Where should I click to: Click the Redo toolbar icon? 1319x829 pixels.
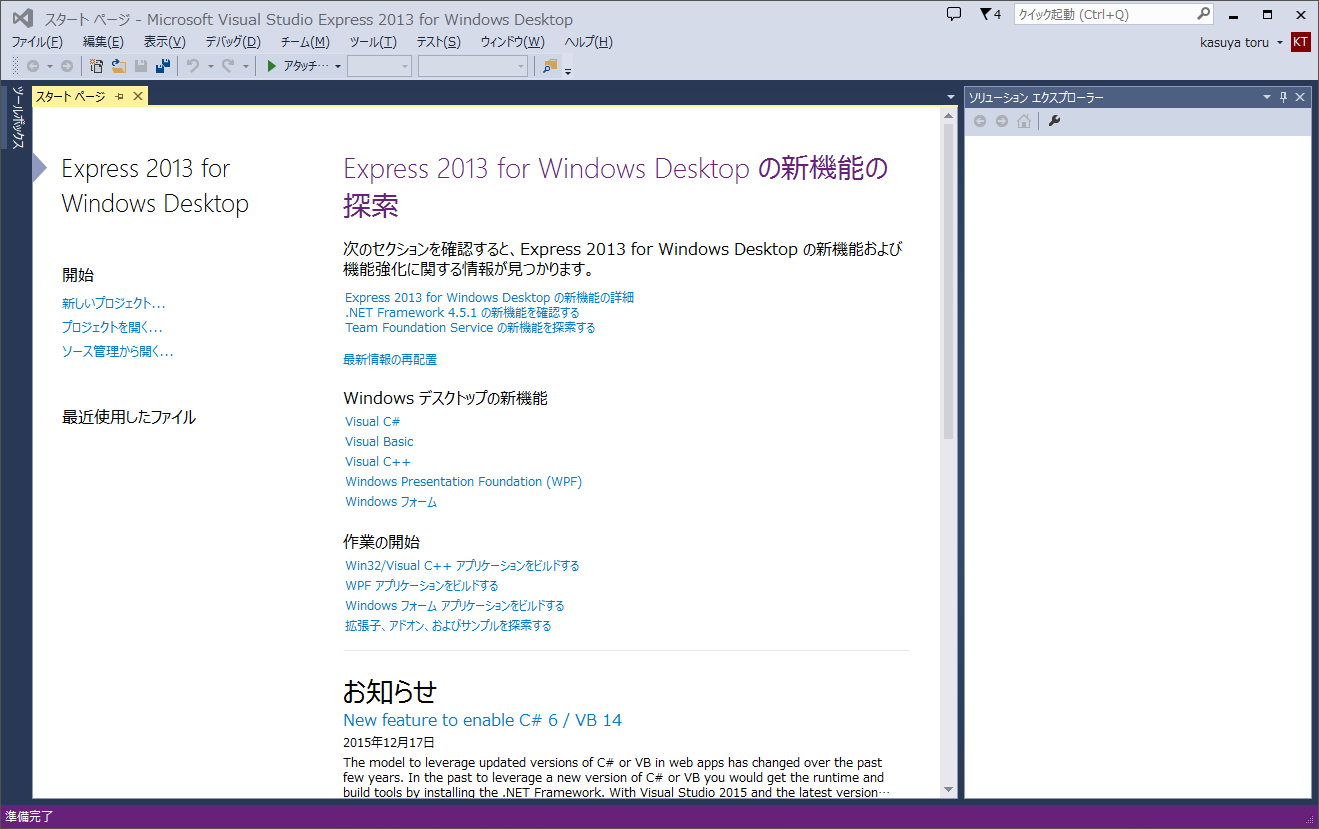228,66
